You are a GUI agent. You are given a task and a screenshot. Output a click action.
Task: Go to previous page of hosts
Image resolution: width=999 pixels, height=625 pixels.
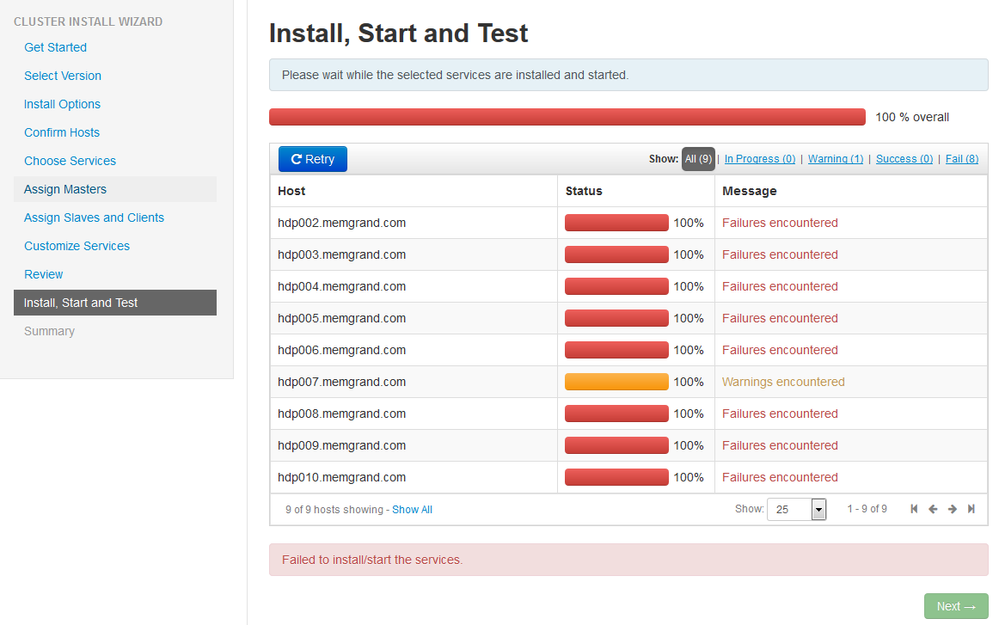tap(933, 509)
